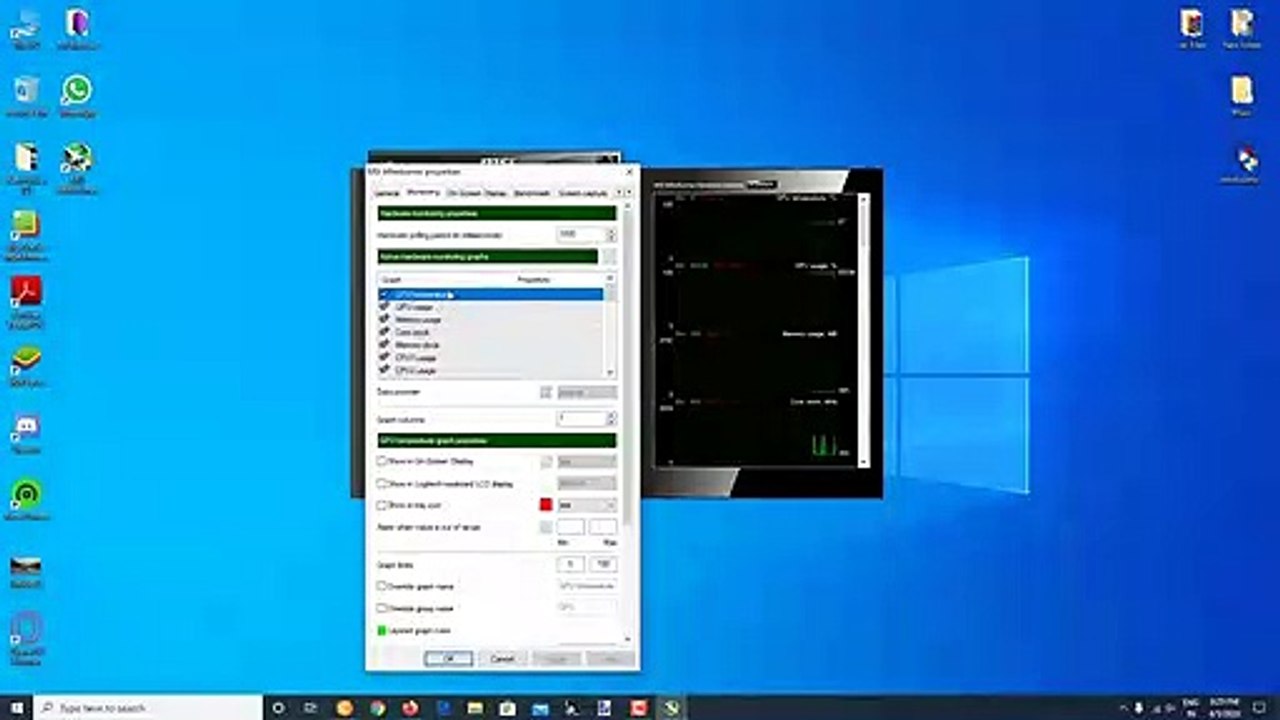This screenshot has height=720, width=1280.
Task: Click the hardware polling period input field
Action: (581, 234)
